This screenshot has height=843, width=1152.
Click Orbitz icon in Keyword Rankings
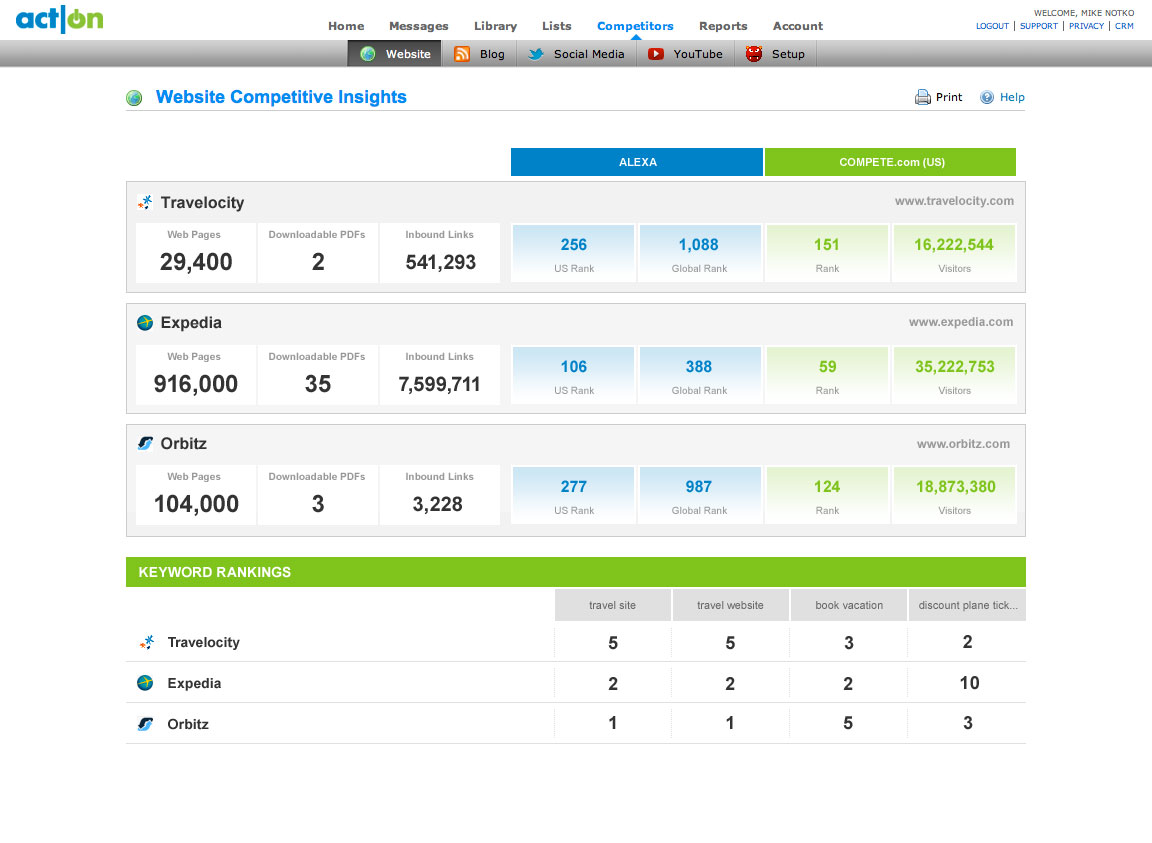click(145, 724)
